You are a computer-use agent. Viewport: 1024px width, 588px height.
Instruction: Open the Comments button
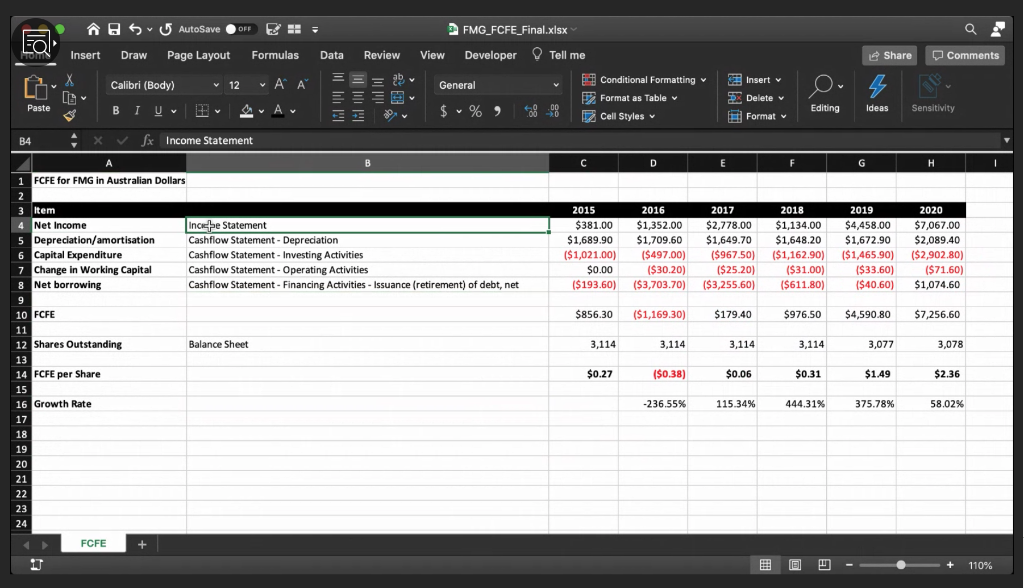coord(966,56)
